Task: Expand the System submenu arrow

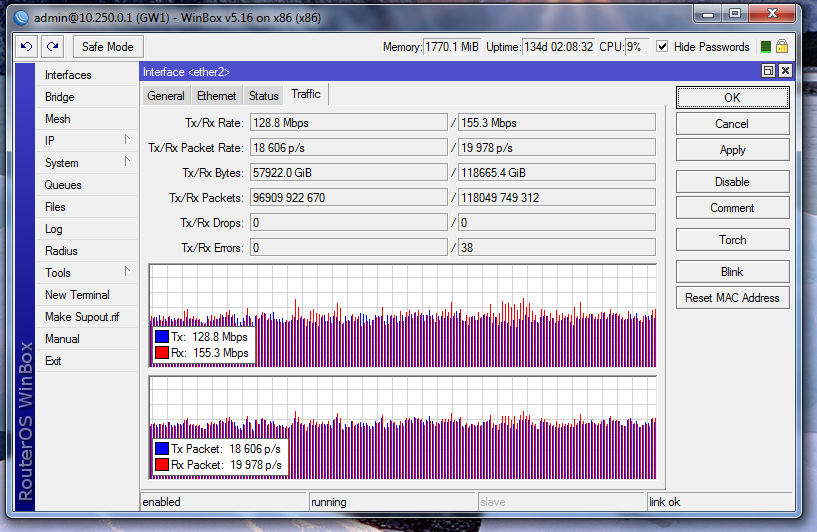Action: click(x=127, y=161)
